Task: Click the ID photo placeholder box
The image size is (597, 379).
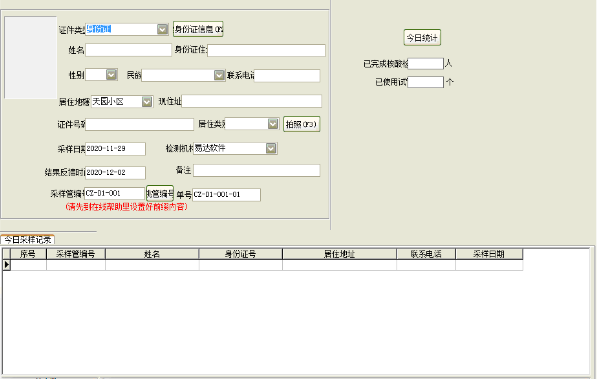Action: (30, 57)
